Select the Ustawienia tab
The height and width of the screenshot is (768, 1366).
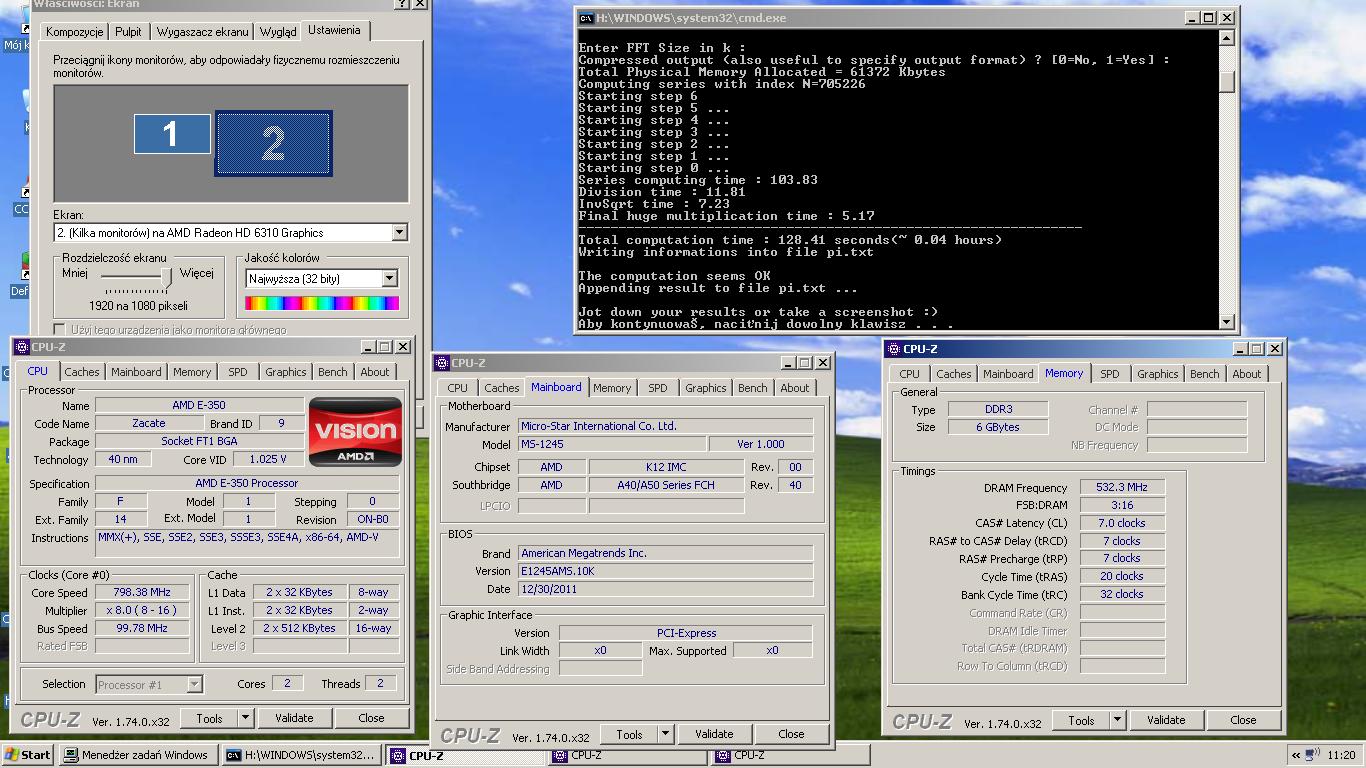coord(335,30)
